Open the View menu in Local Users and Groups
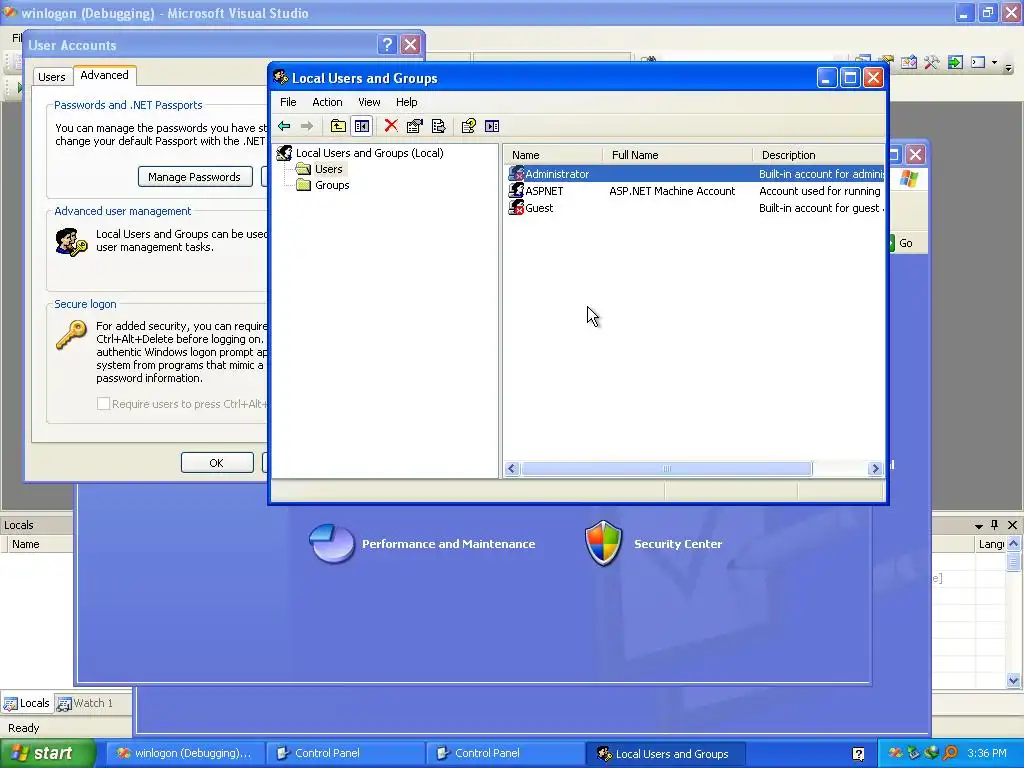Image resolution: width=1024 pixels, height=768 pixels. [x=369, y=102]
